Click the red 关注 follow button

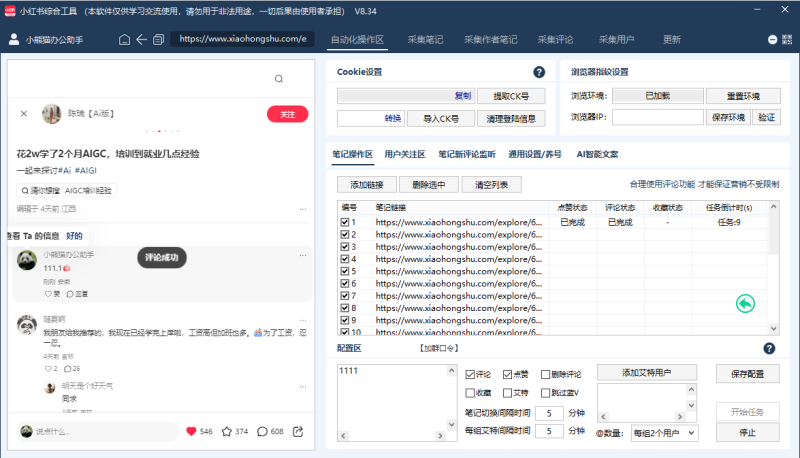coord(287,114)
